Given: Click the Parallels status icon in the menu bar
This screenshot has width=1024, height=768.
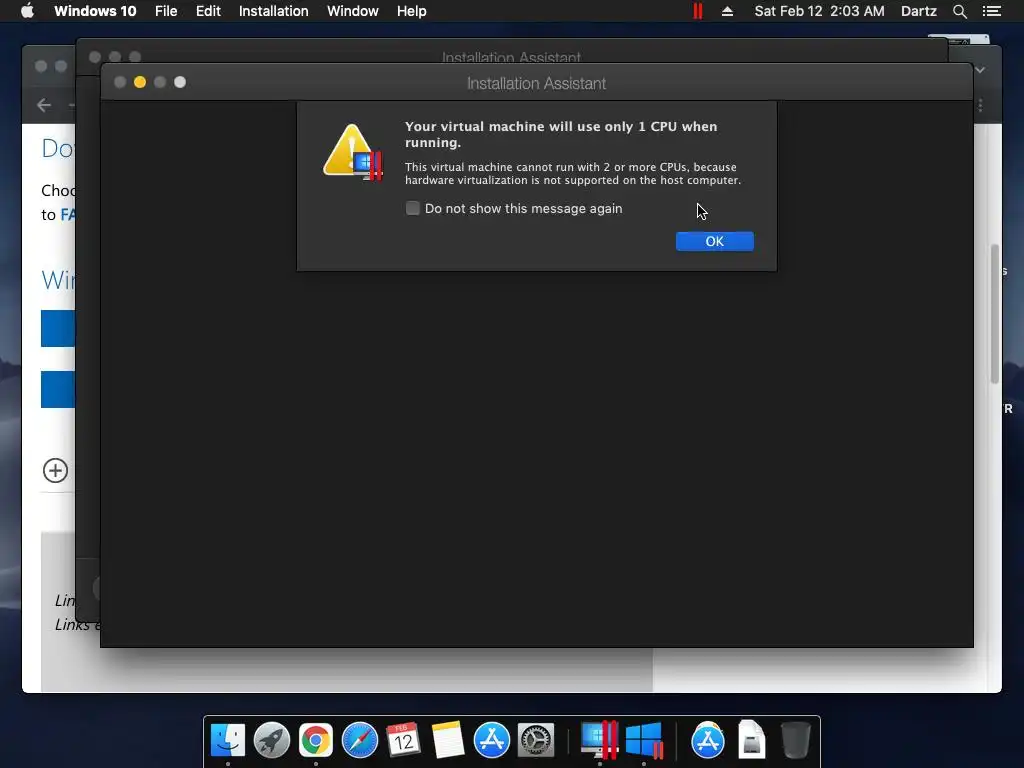Looking at the screenshot, I should tap(697, 11).
